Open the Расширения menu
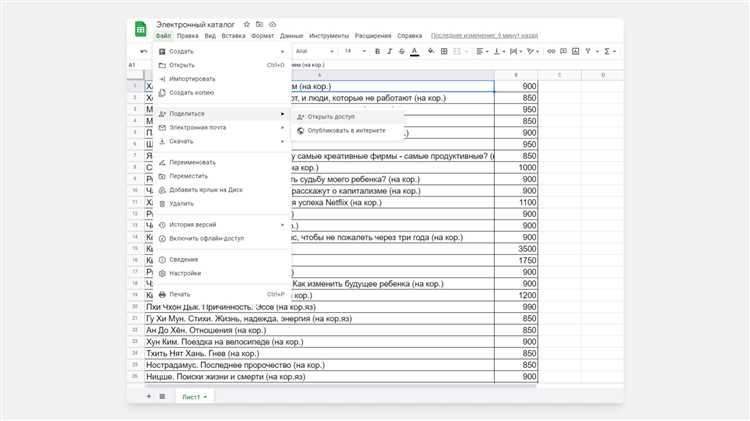The width and height of the screenshot is (750, 421). pyautogui.click(x=373, y=36)
